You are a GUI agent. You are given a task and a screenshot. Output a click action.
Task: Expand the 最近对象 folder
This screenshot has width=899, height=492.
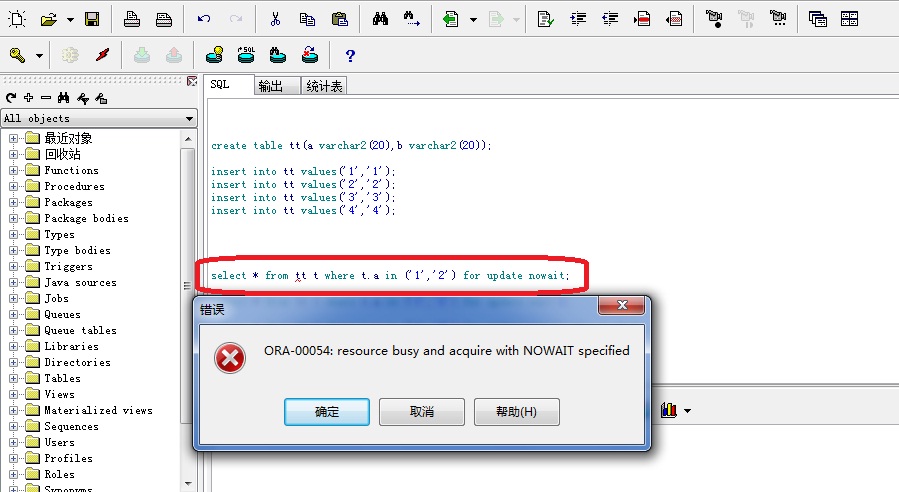click(x=13, y=138)
